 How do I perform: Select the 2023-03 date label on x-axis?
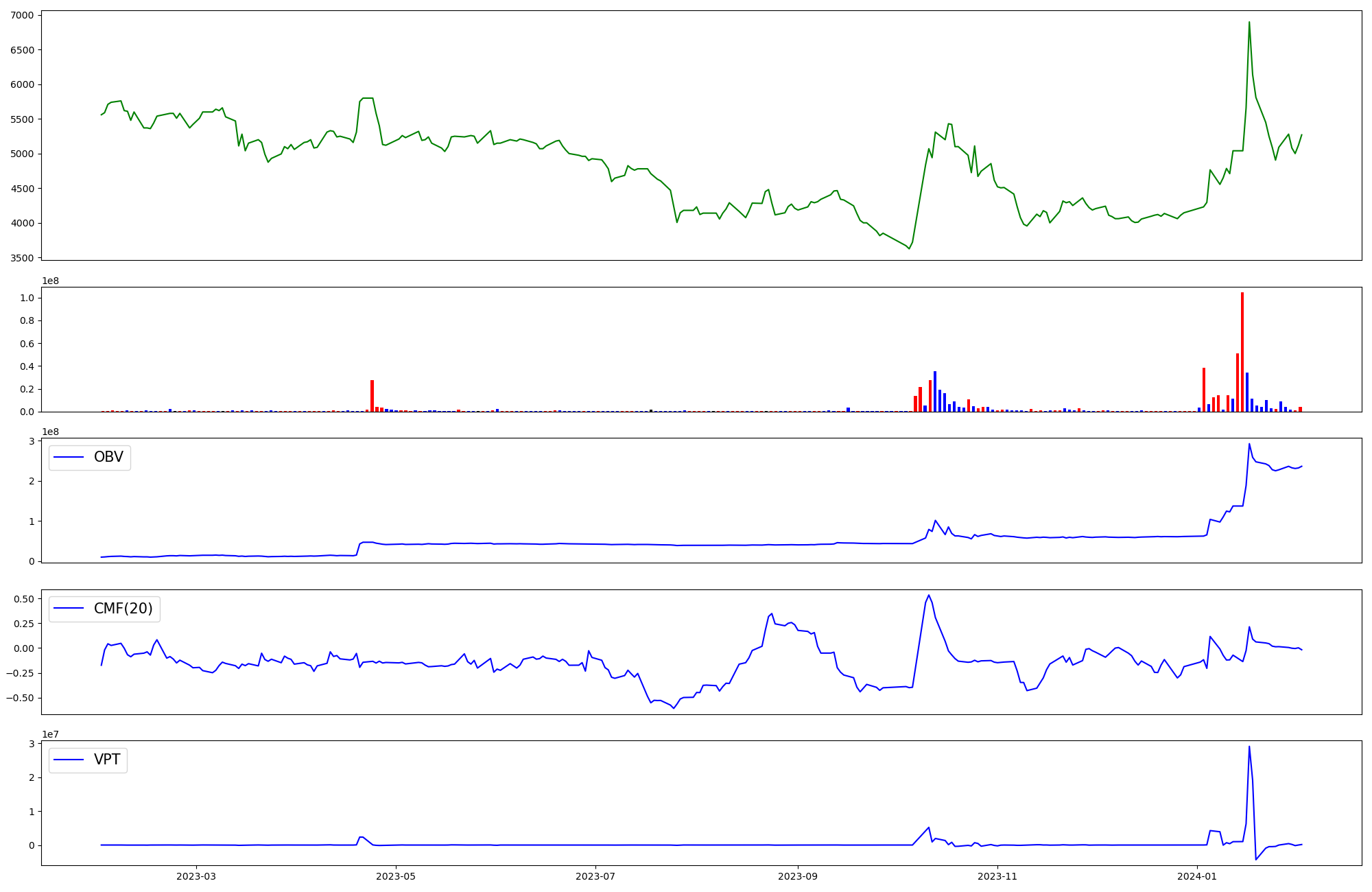pos(196,876)
